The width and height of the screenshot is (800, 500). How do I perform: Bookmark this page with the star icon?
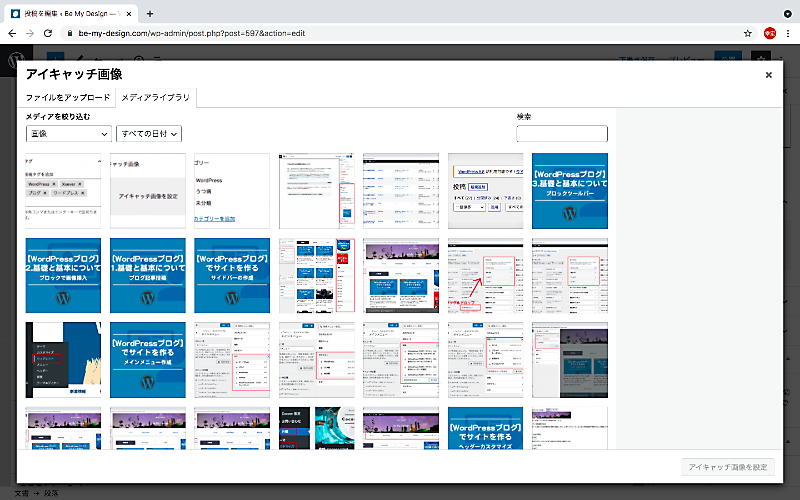tap(747, 33)
